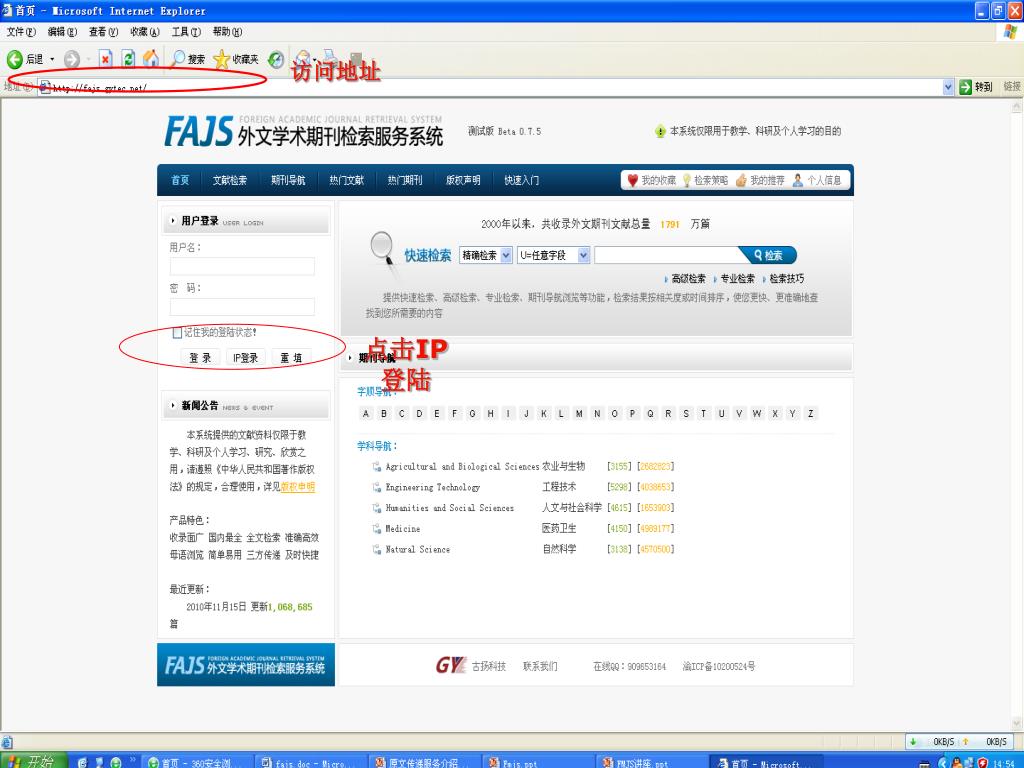This screenshot has width=1024, height=768.
Task: Open the 检索技巧 link
Action: [786, 279]
